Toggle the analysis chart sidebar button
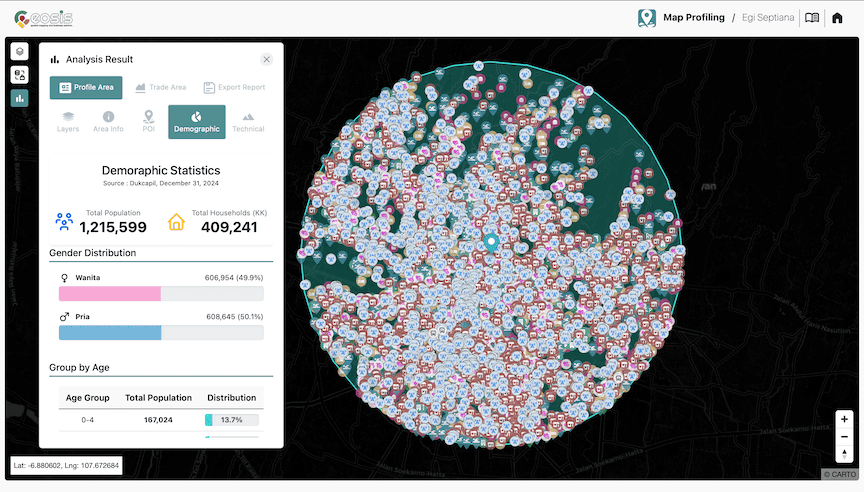Viewport: 864px width, 492px height. [x=20, y=98]
